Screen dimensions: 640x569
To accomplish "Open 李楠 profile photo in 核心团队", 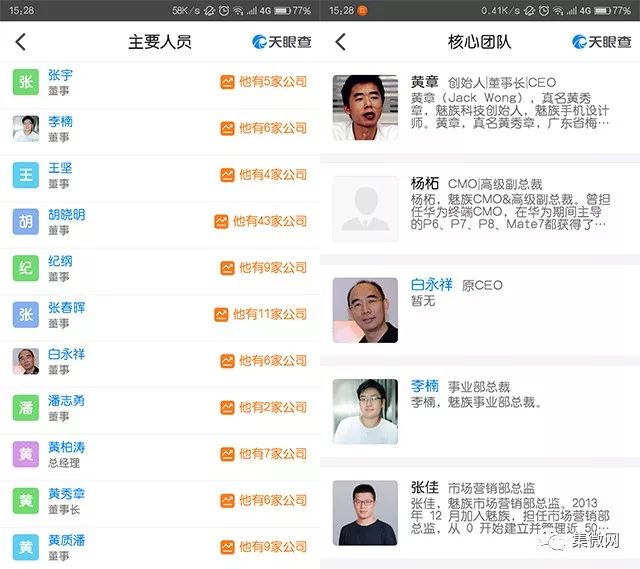I will pos(365,411).
